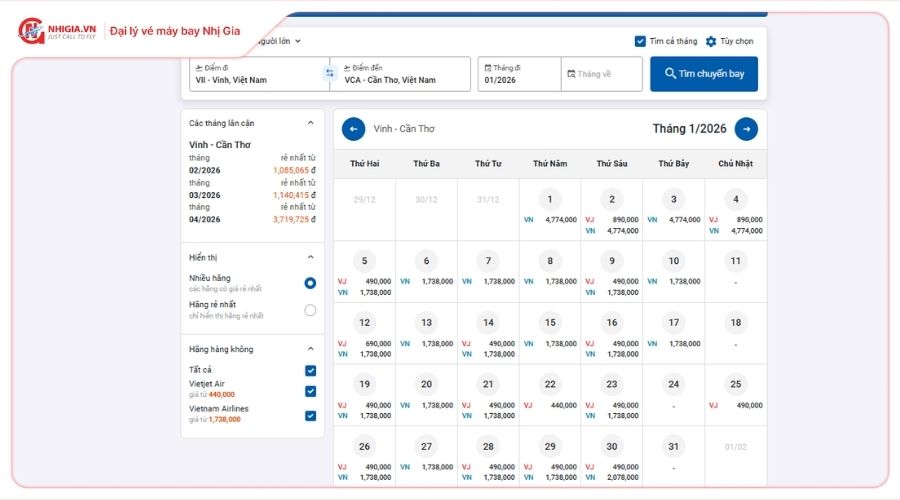Click the return month calendar icon
Image resolution: width=900 pixels, height=500 pixels.
pos(570,74)
